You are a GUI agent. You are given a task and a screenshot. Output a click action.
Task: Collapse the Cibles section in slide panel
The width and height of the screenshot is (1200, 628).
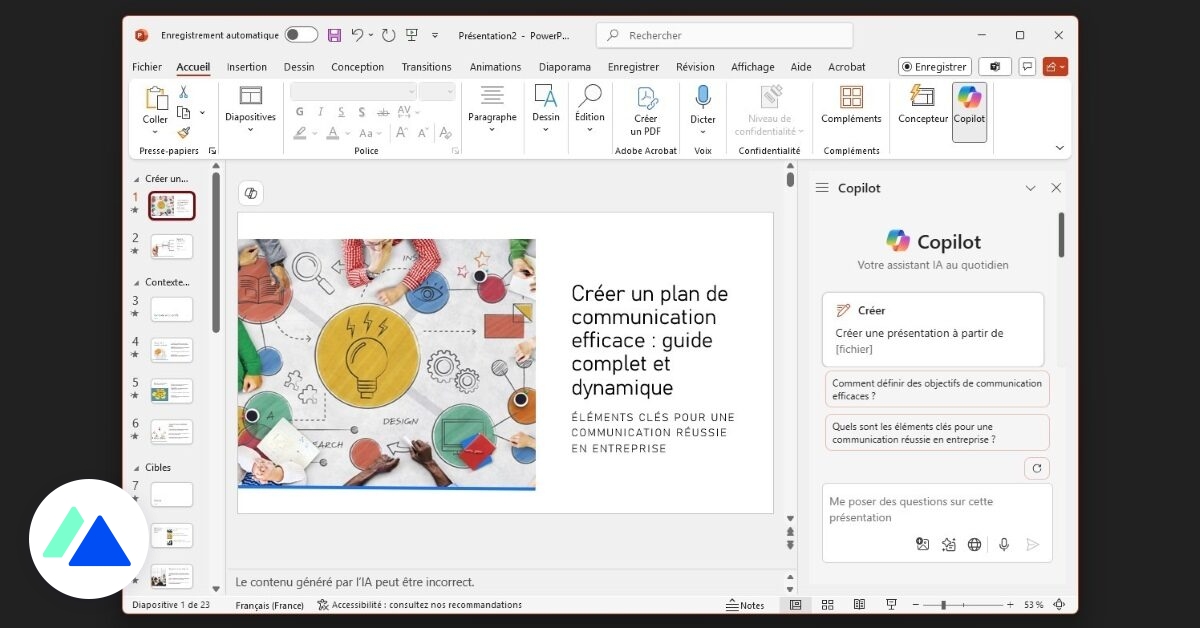pyautogui.click(x=137, y=467)
